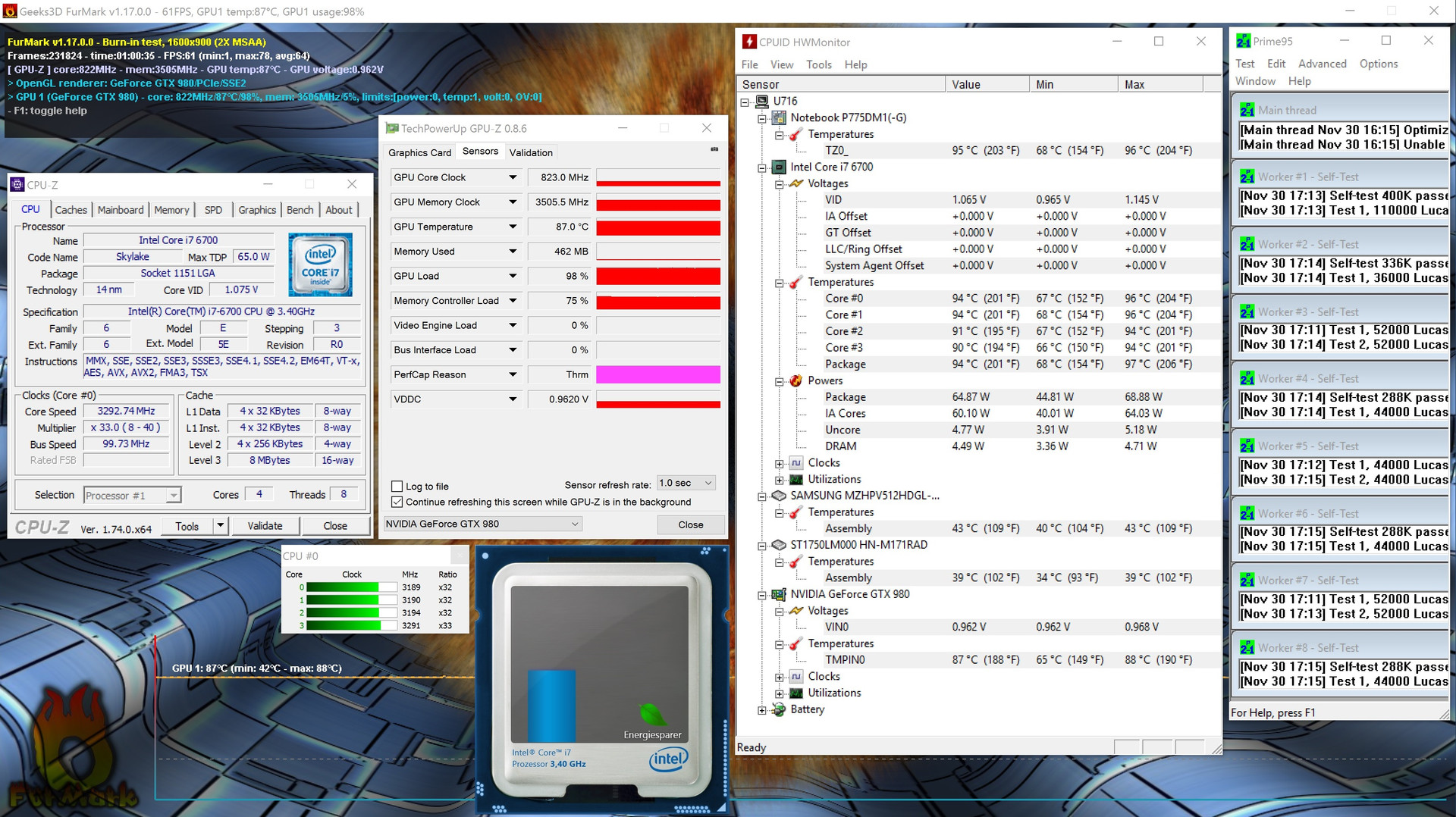
Task: Expand the Battery node in HWMonitor
Action: pos(762,710)
